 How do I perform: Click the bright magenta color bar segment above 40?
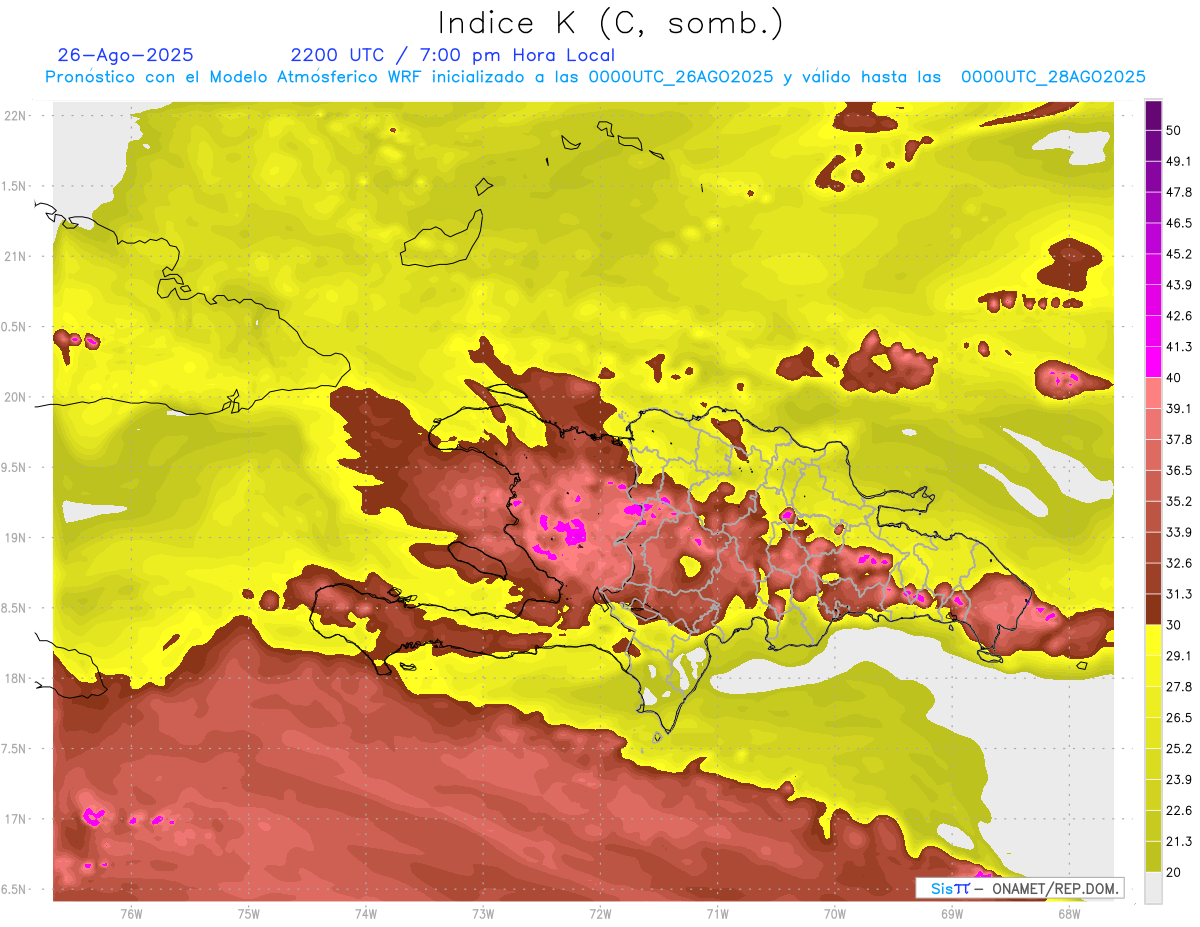pyautogui.click(x=1153, y=362)
